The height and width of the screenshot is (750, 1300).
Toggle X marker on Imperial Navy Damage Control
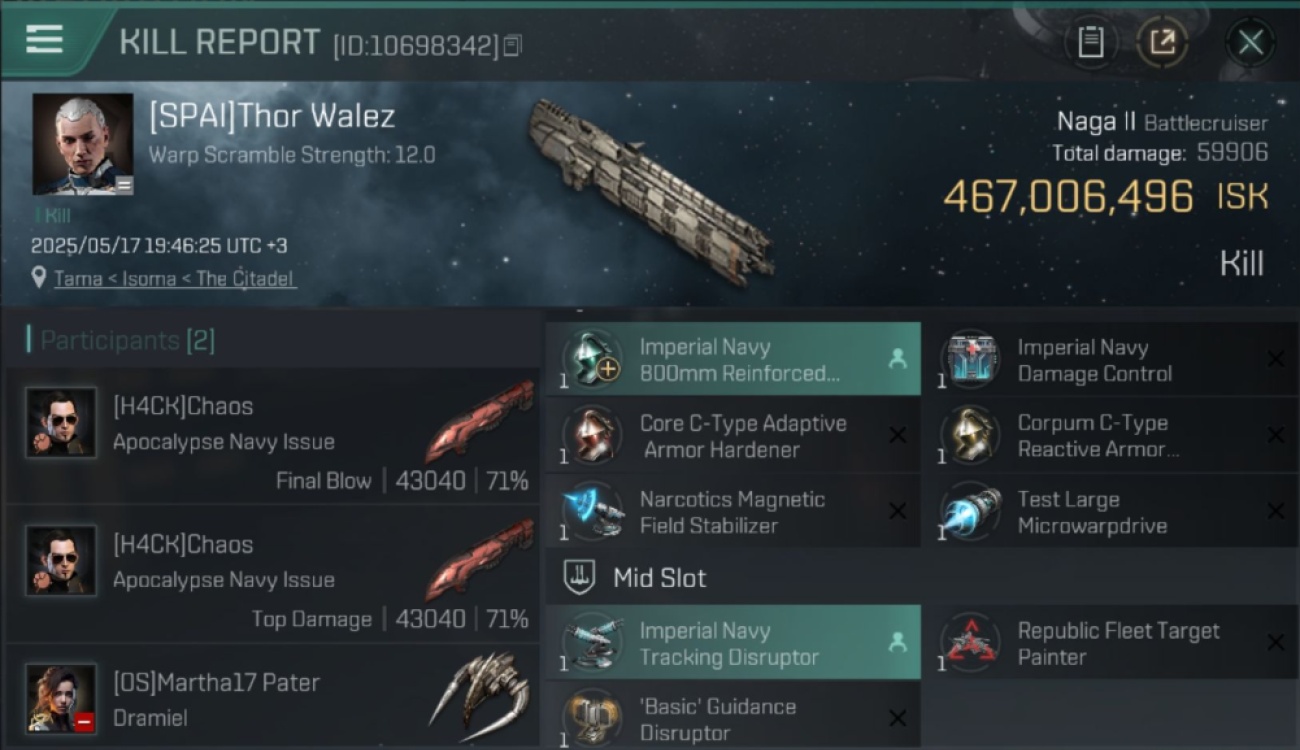pos(1275,360)
